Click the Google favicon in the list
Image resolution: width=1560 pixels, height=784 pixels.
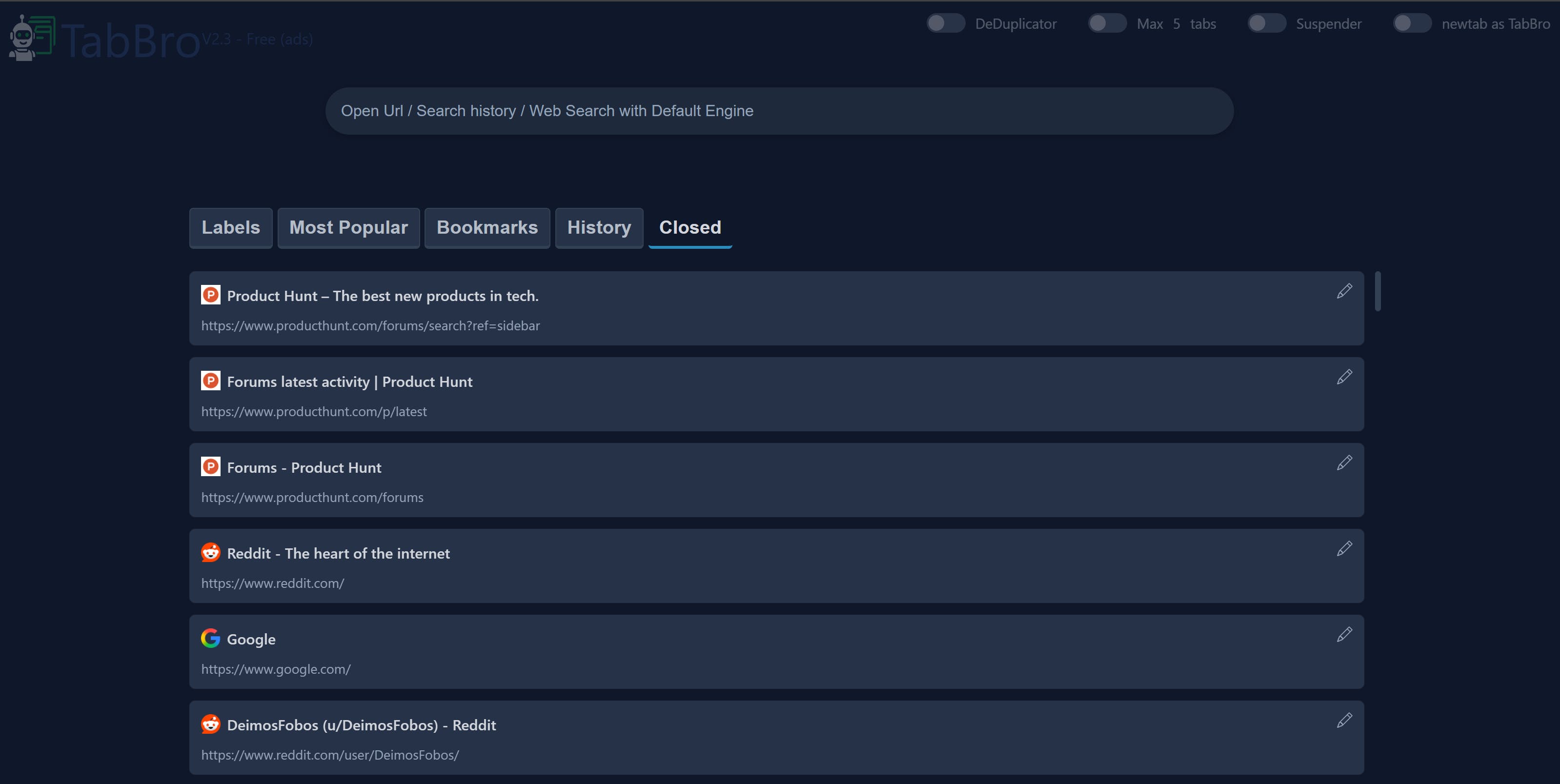(210, 638)
